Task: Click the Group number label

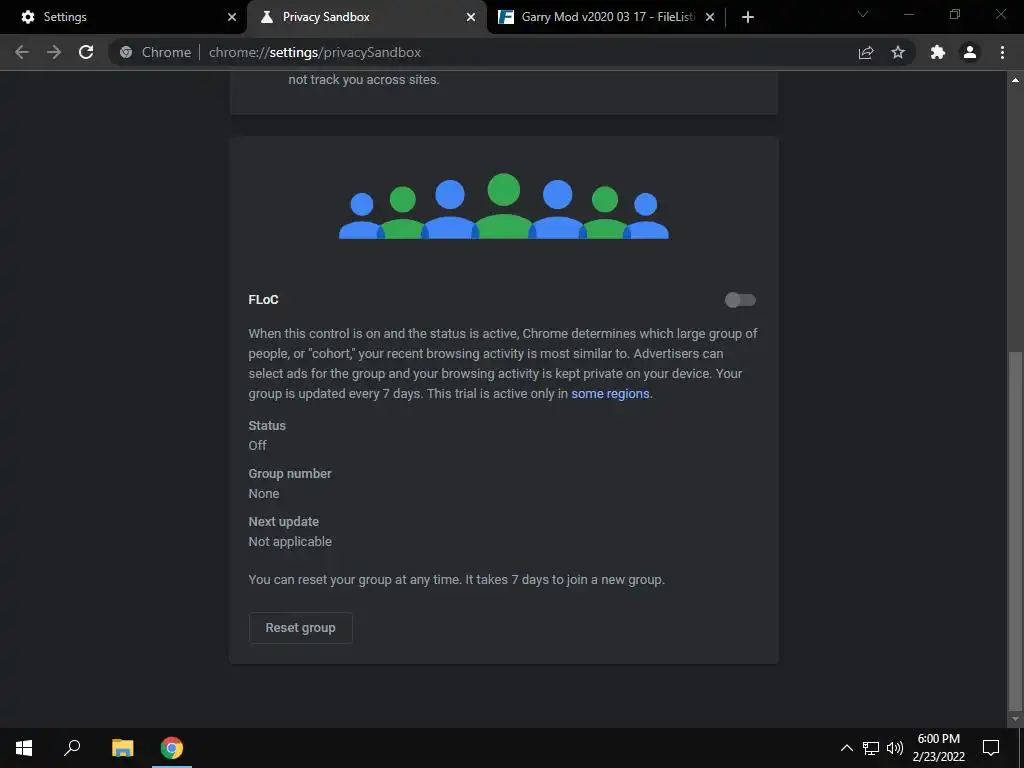Action: pyautogui.click(x=290, y=473)
